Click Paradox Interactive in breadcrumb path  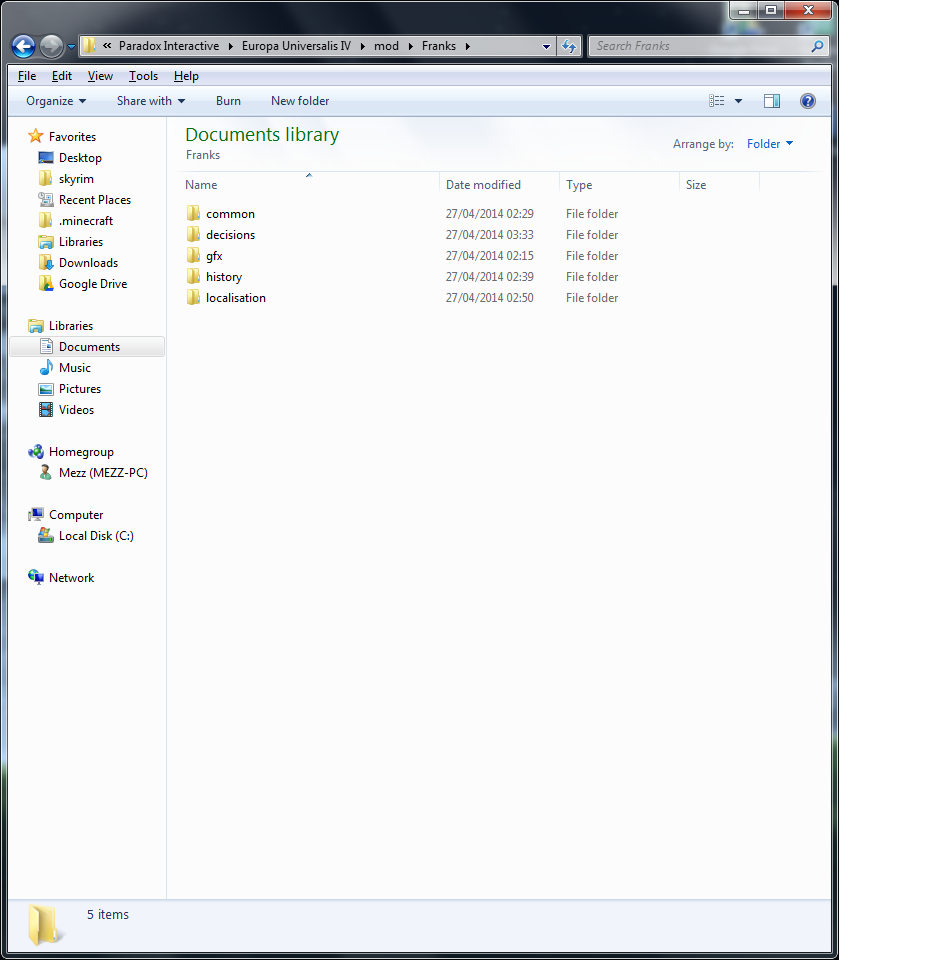169,46
